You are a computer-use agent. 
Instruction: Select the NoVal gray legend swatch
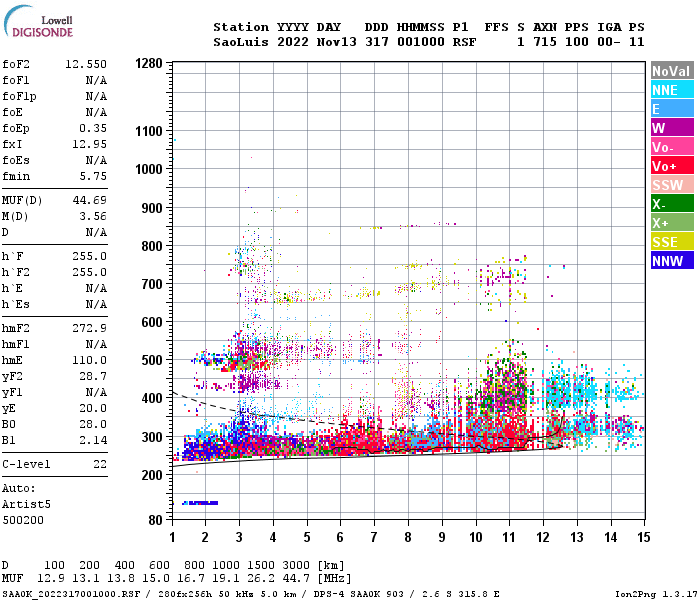(672, 71)
